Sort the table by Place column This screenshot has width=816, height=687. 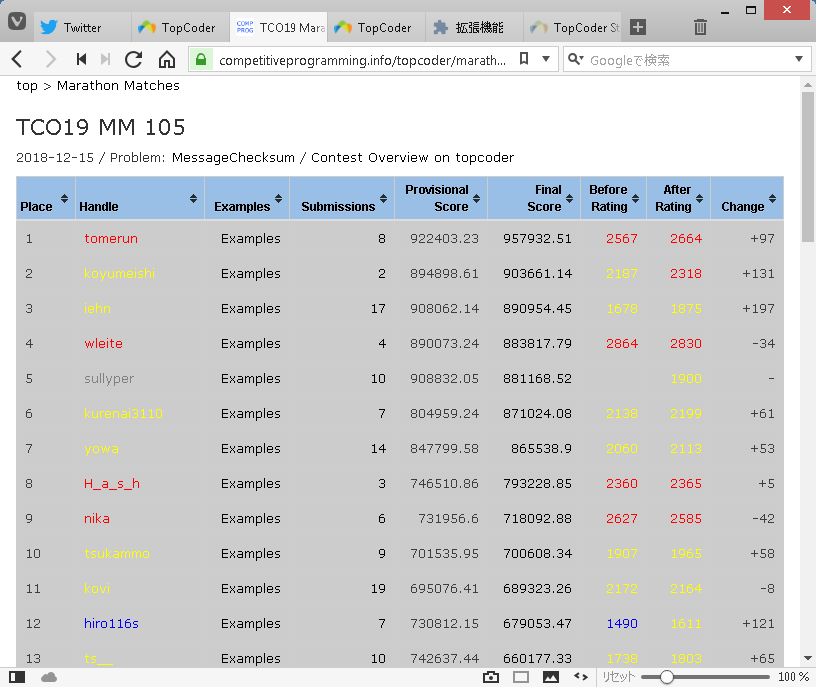46,198
